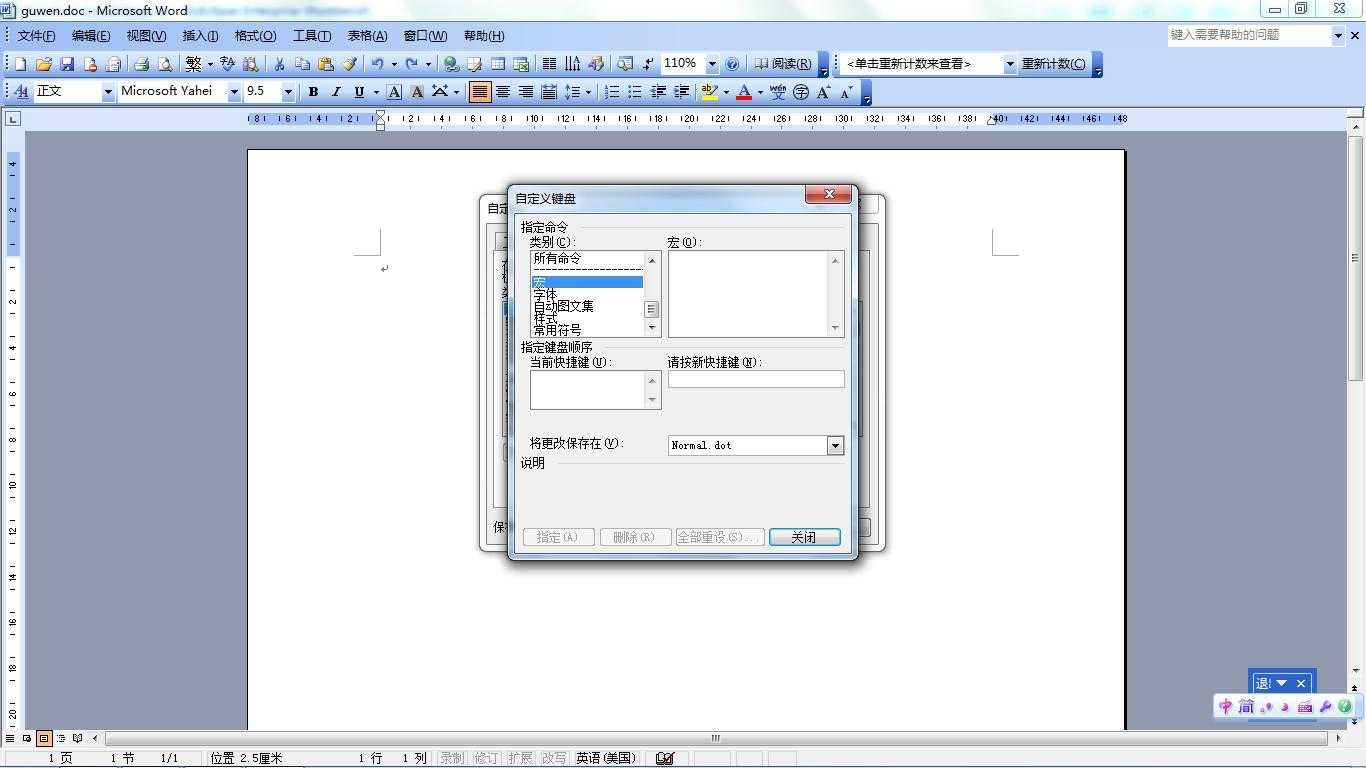Screen dimensions: 1366x768
Task: Click the Print Preview icon
Action: (164, 64)
